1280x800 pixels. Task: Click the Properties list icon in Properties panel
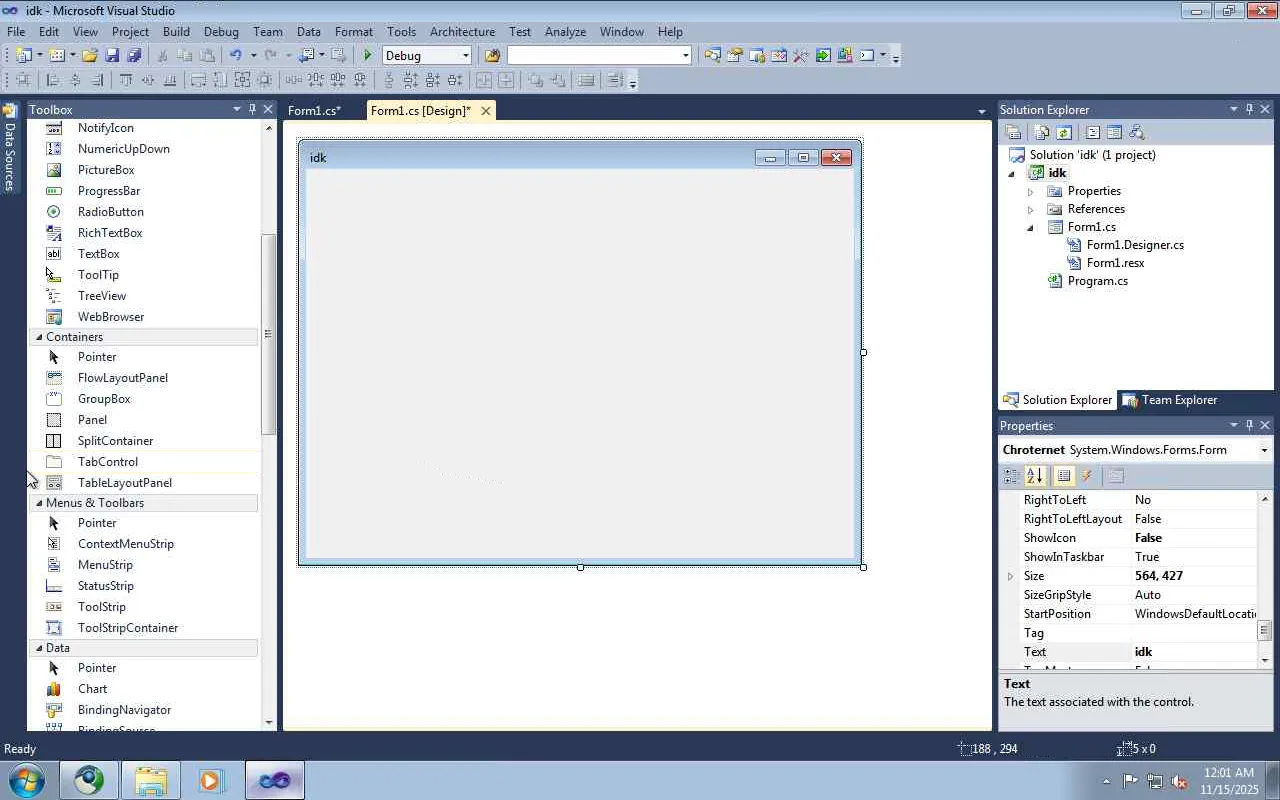(x=1064, y=476)
